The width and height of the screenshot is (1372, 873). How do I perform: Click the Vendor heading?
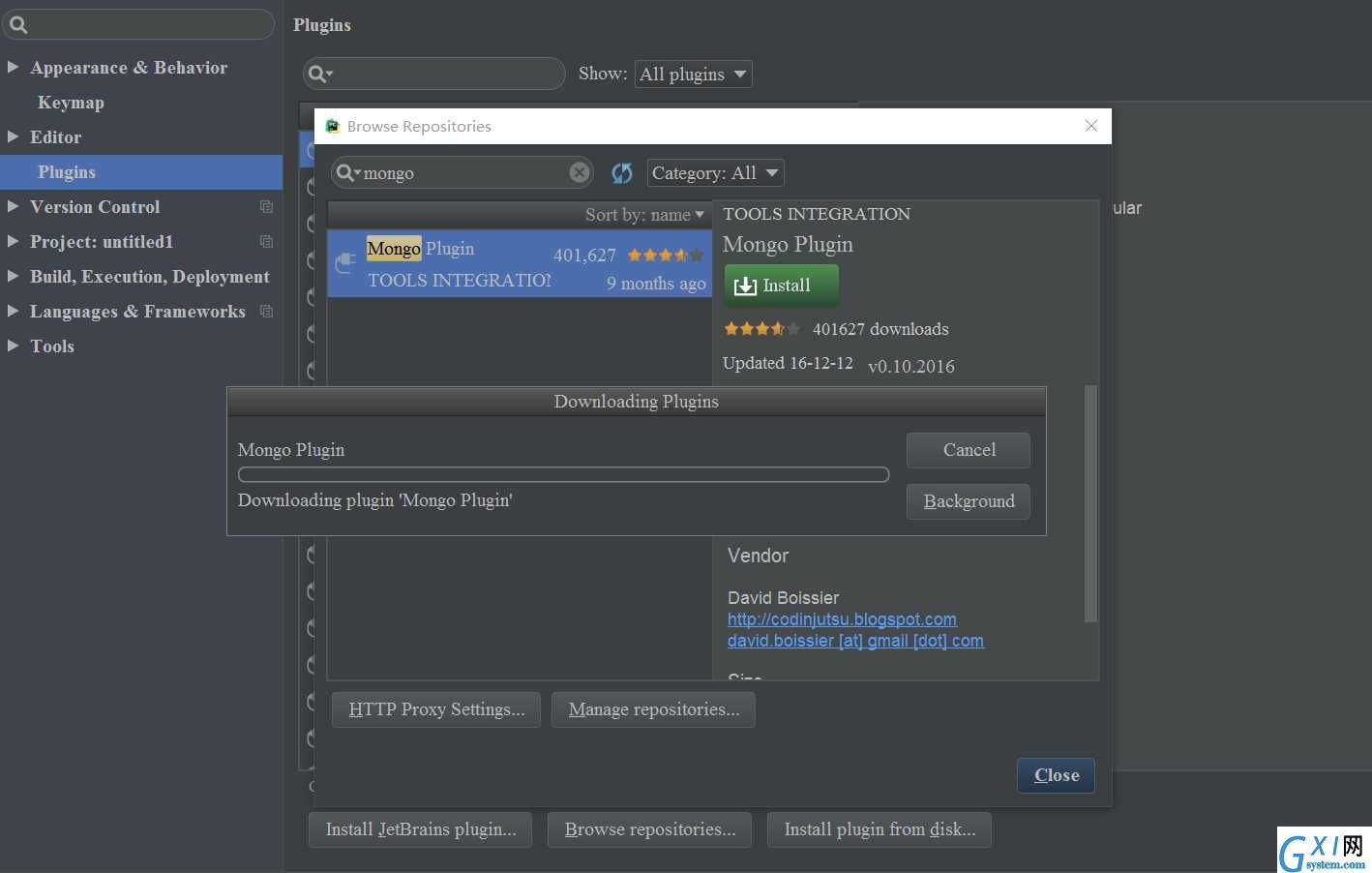758,556
